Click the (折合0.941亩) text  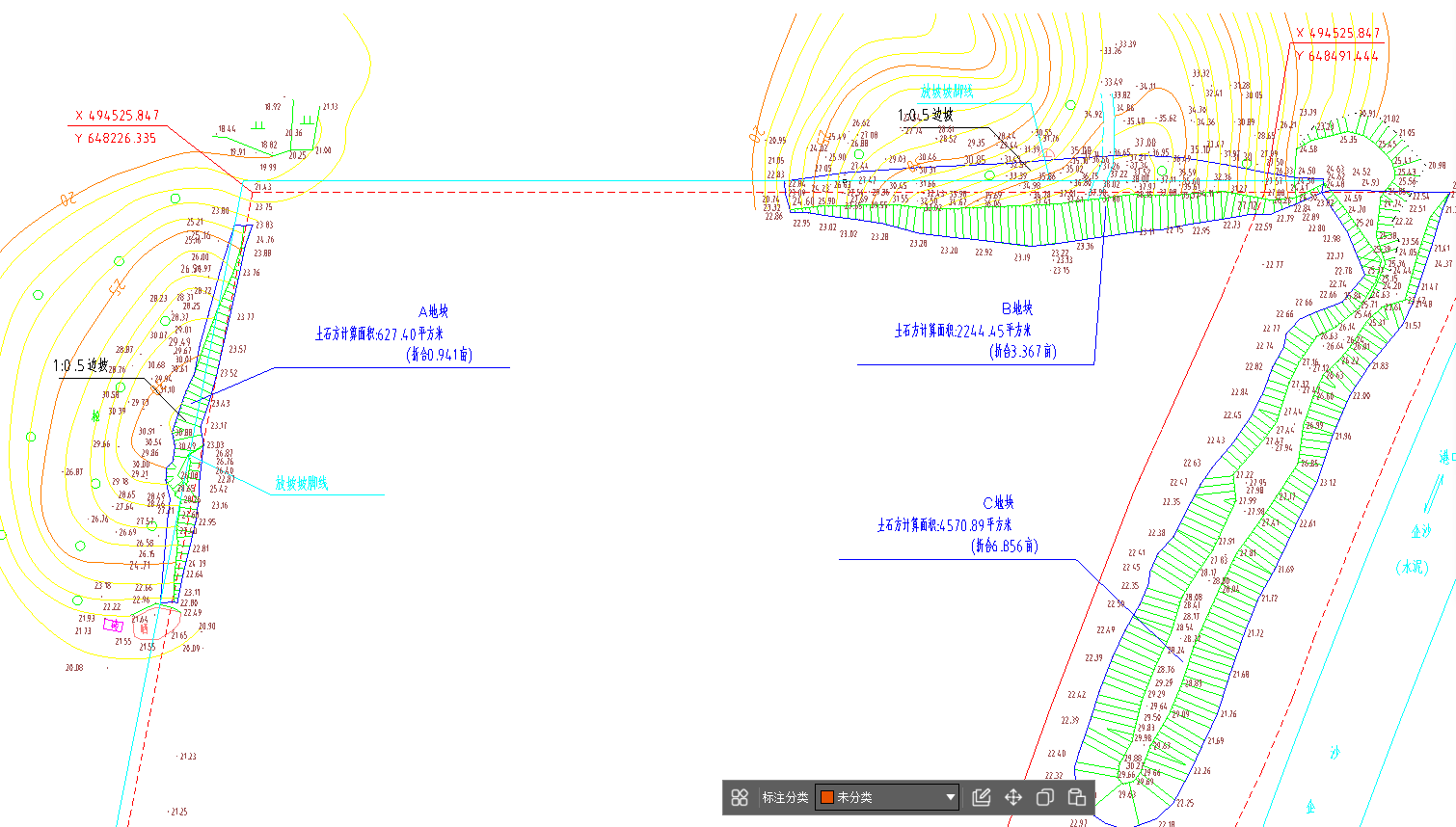440,355
